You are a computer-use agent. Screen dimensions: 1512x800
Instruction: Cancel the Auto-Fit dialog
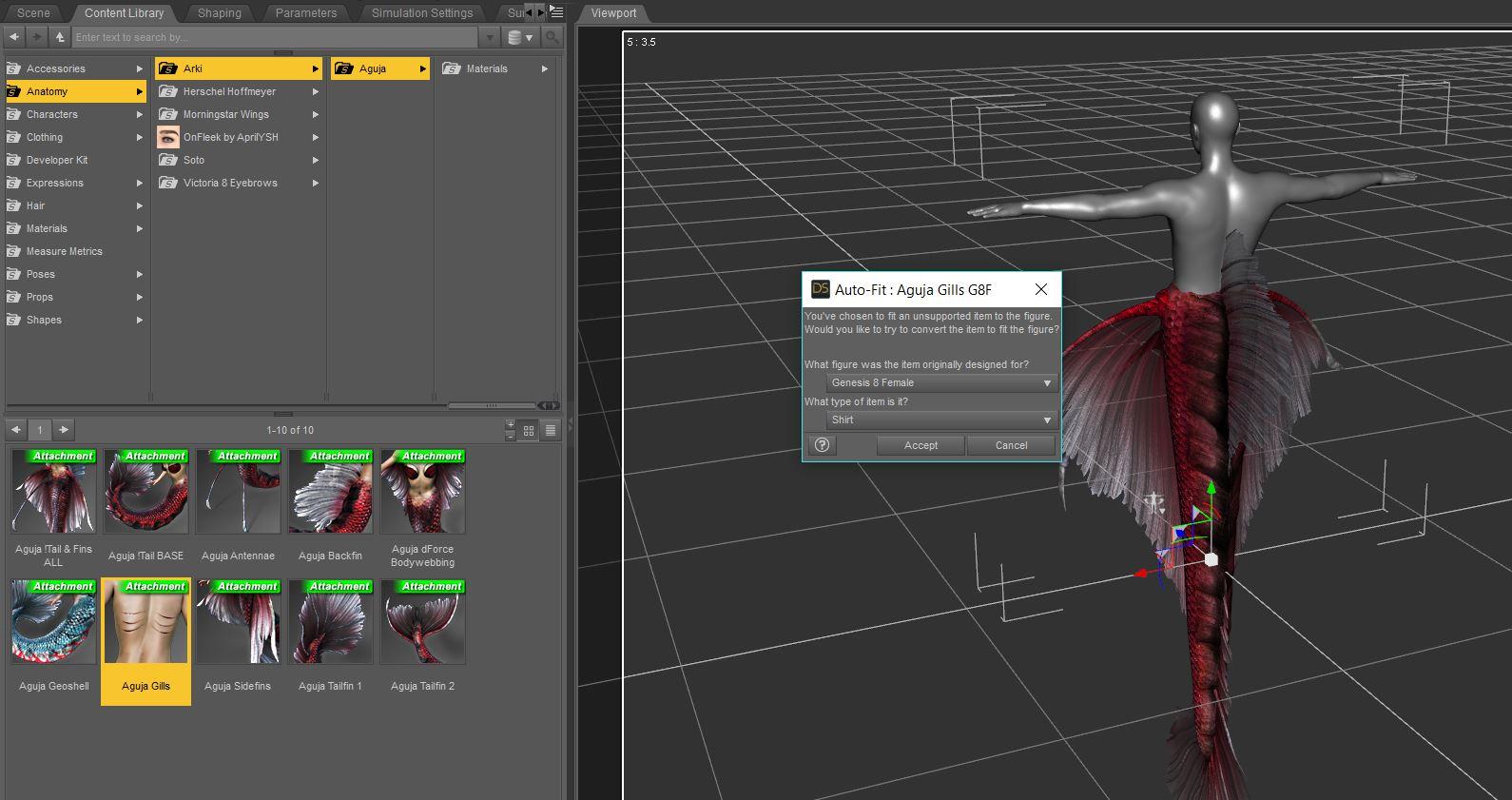[x=1011, y=445]
